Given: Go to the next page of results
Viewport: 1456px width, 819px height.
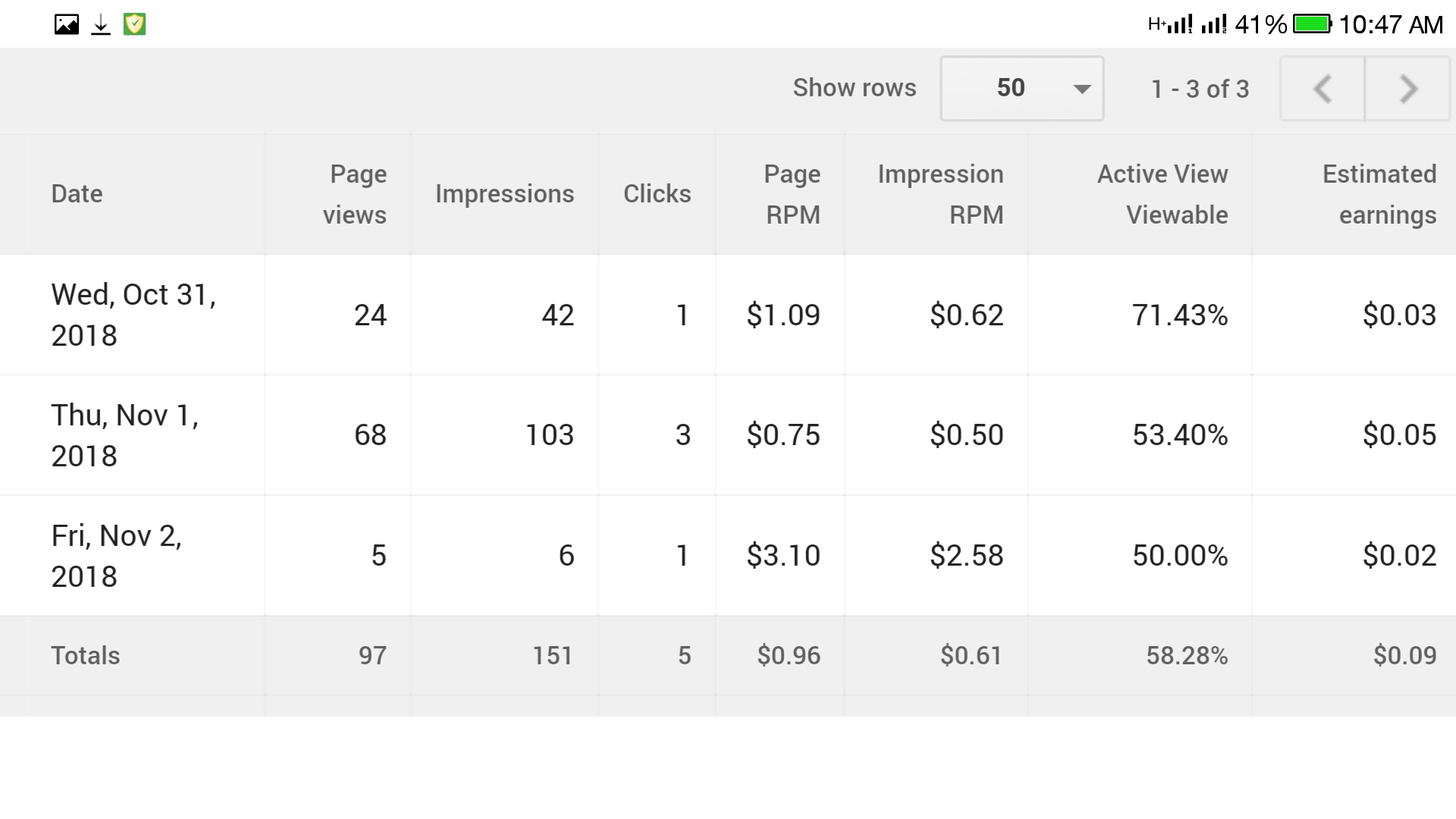Looking at the screenshot, I should click(1407, 89).
